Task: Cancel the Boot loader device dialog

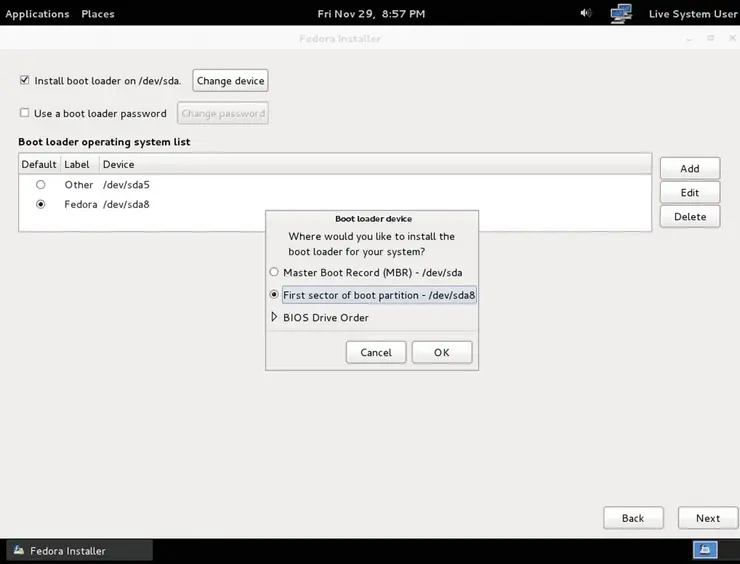Action: point(376,352)
